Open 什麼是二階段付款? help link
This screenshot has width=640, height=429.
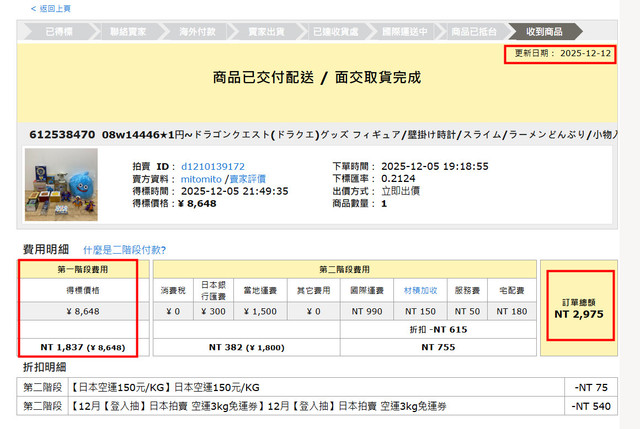124,250
